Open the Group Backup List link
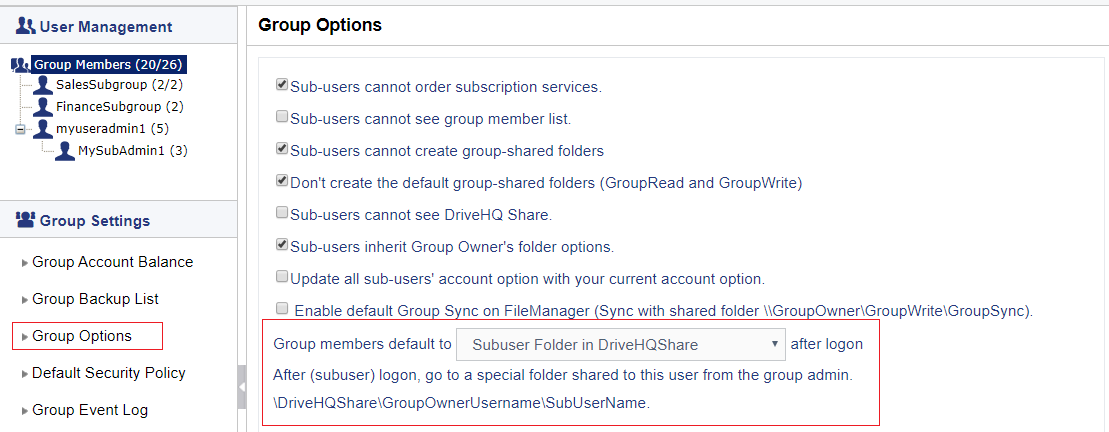1109x432 pixels. (x=95, y=299)
